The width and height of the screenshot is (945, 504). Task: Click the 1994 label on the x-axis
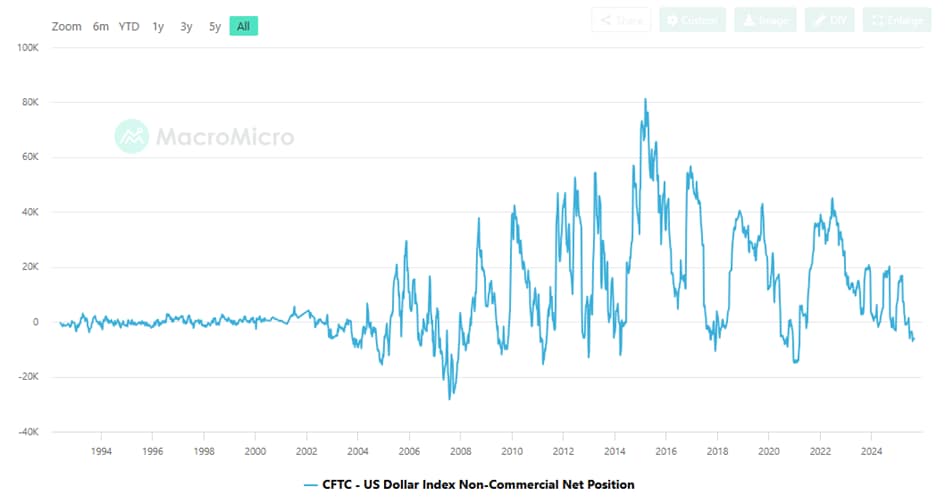pyautogui.click(x=101, y=451)
